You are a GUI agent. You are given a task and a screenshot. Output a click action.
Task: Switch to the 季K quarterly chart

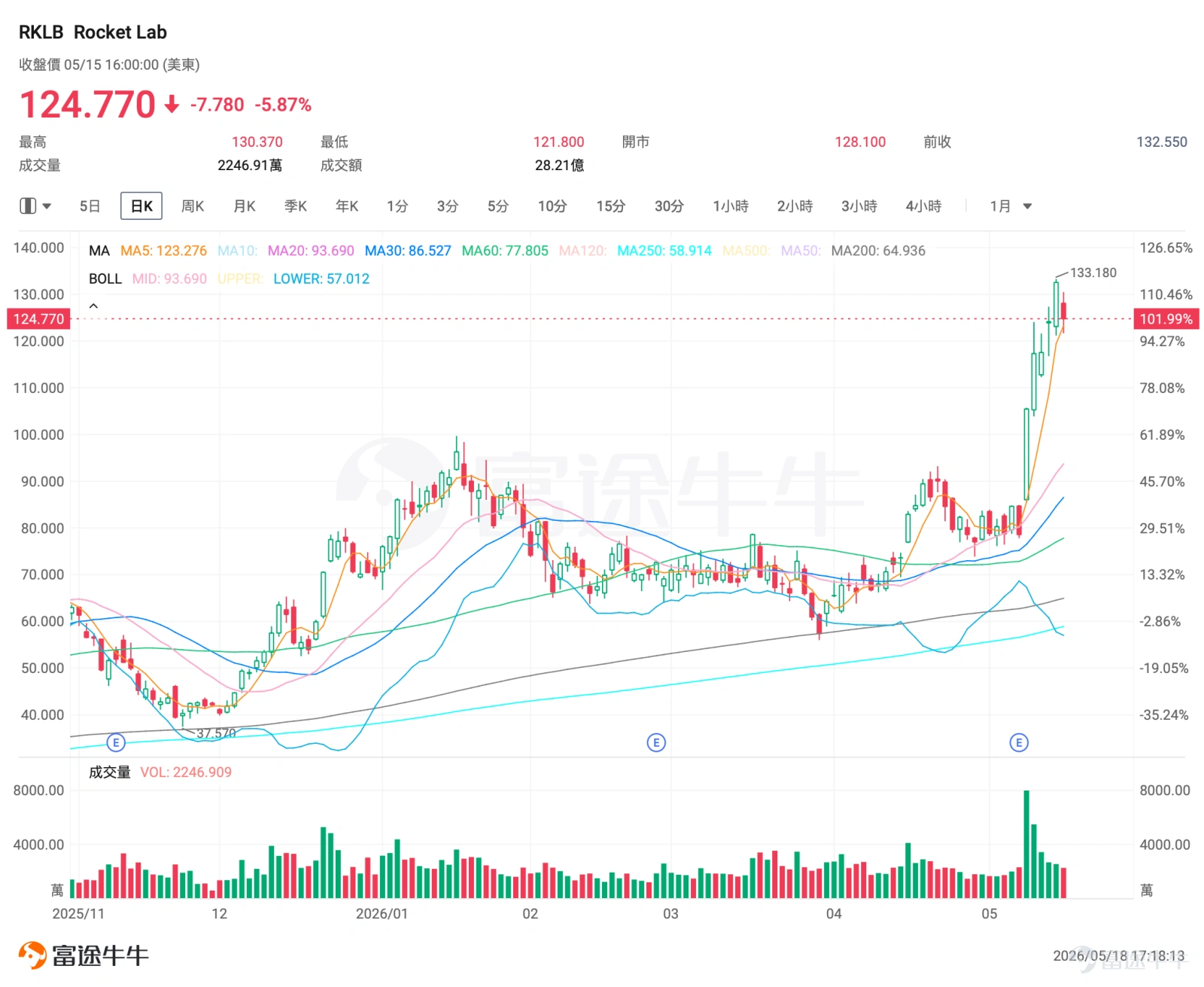tap(296, 206)
